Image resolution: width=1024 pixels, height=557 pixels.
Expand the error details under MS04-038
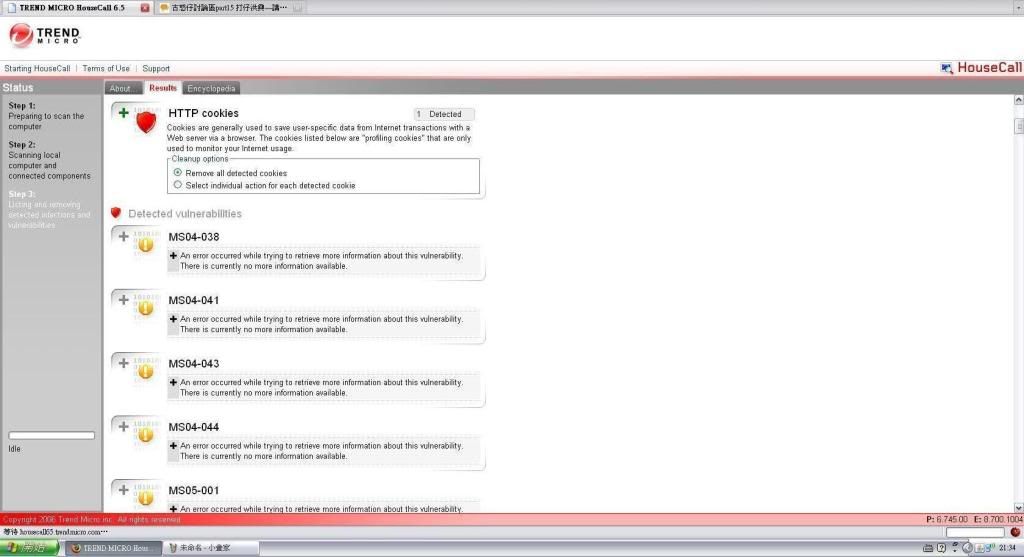pyautogui.click(x=173, y=256)
